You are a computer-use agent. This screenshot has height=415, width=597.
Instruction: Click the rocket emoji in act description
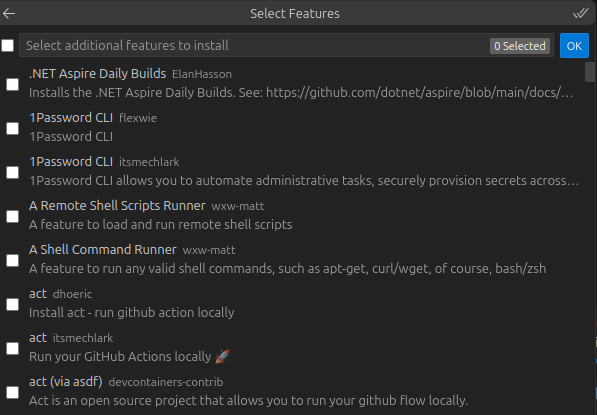(x=222, y=357)
